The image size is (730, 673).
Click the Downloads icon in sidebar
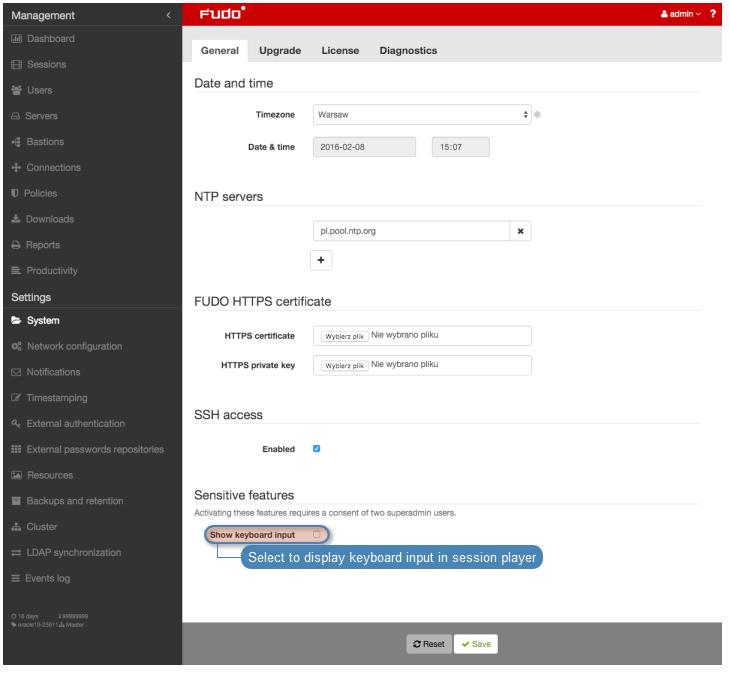pyautogui.click(x=16, y=219)
